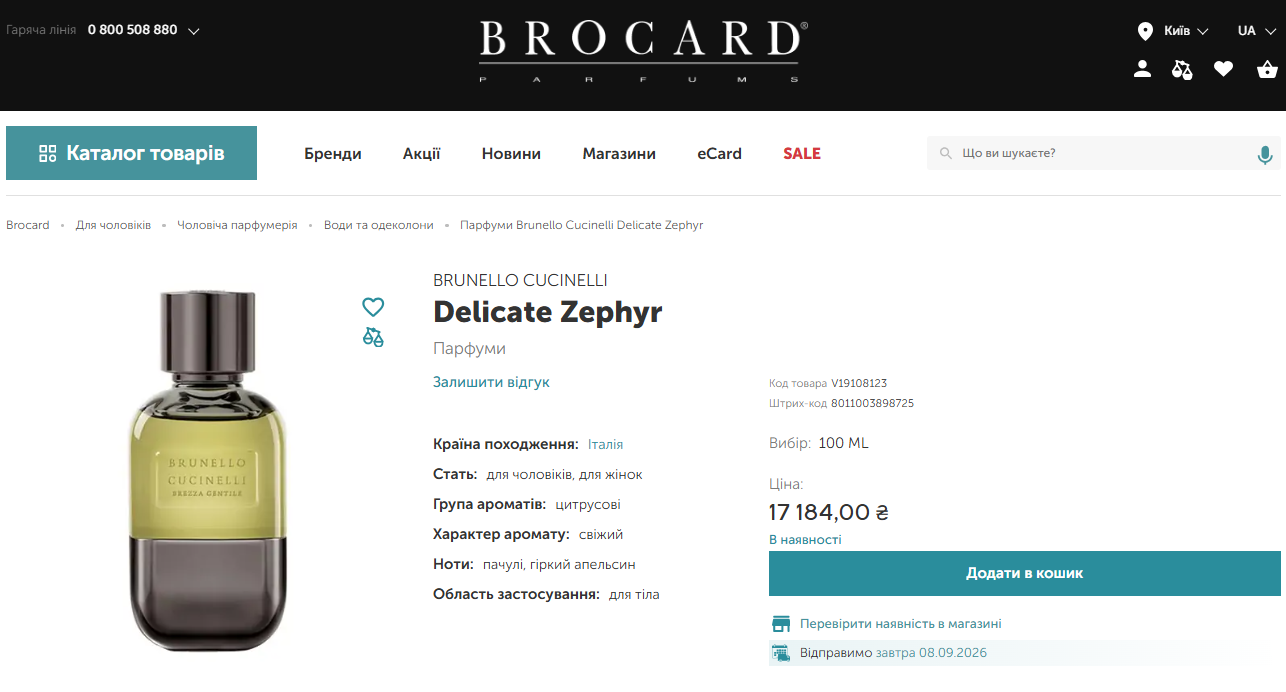The height and width of the screenshot is (692, 1286).
Task: Open the SALE menu item
Action: pos(802,154)
